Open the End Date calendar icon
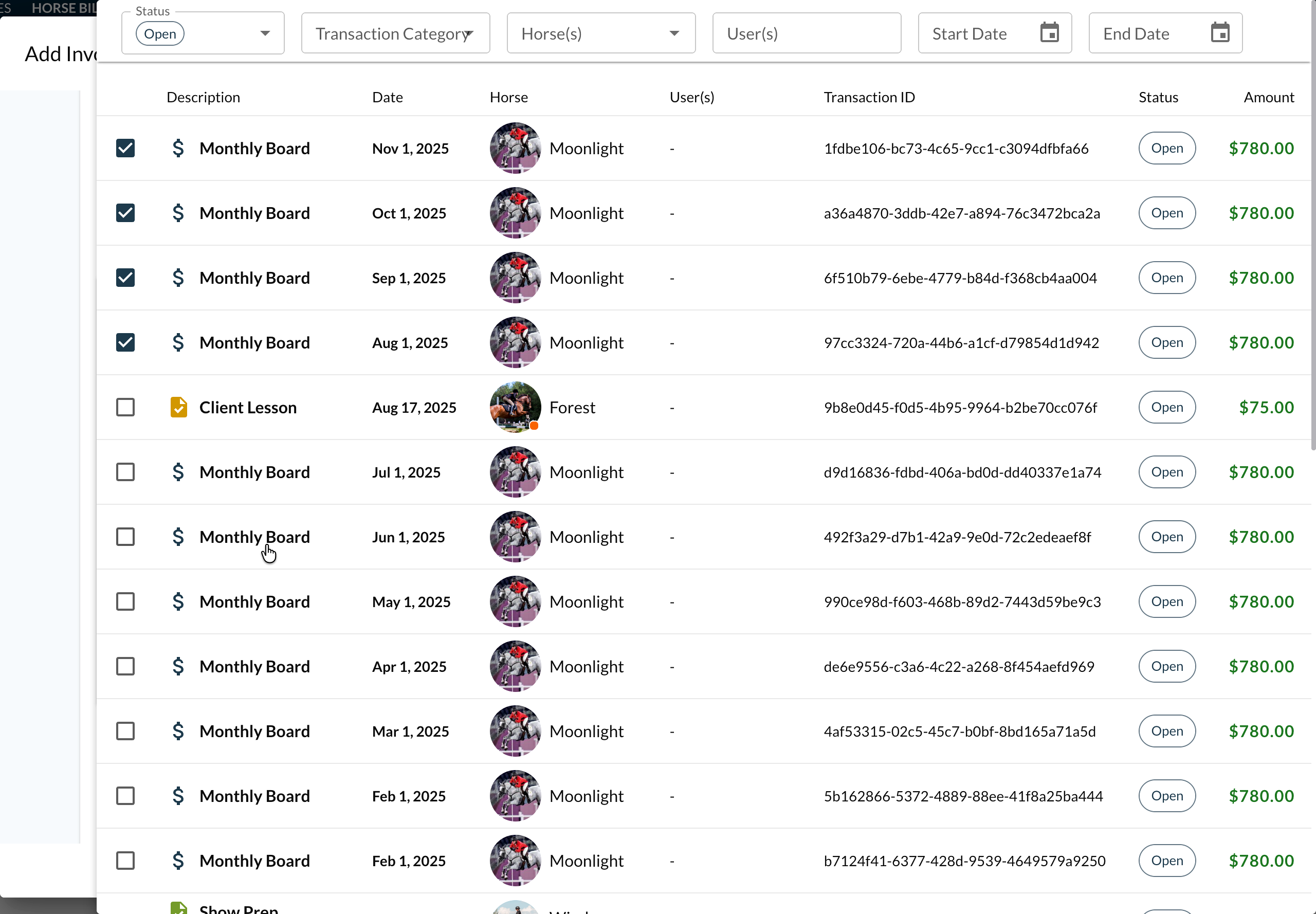Screen dimensions: 1316x914 click(x=1220, y=33)
